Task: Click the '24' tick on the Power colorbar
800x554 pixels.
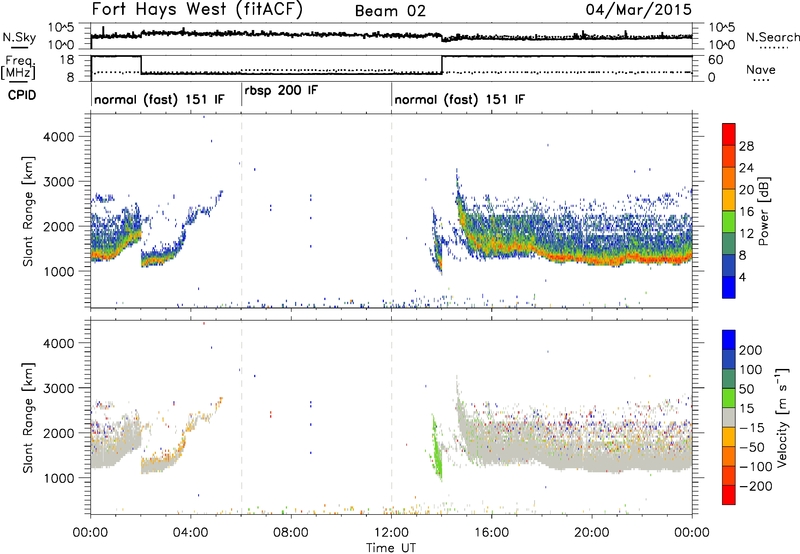Action: point(746,168)
